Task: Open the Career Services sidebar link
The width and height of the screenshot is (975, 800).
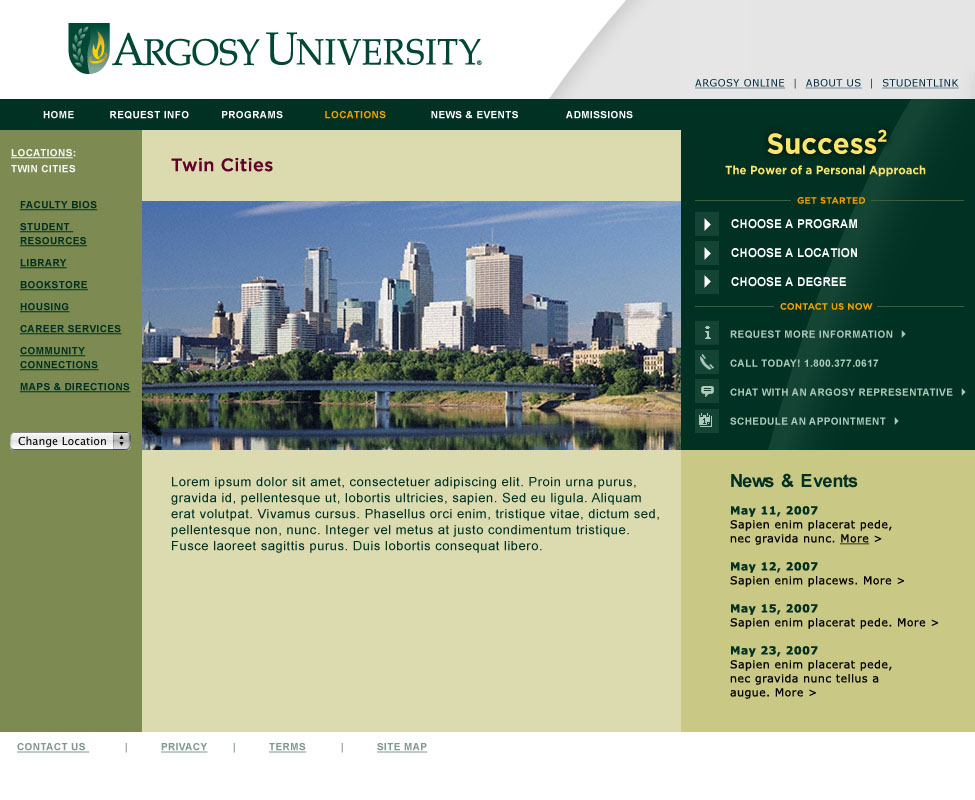Action: pos(70,329)
